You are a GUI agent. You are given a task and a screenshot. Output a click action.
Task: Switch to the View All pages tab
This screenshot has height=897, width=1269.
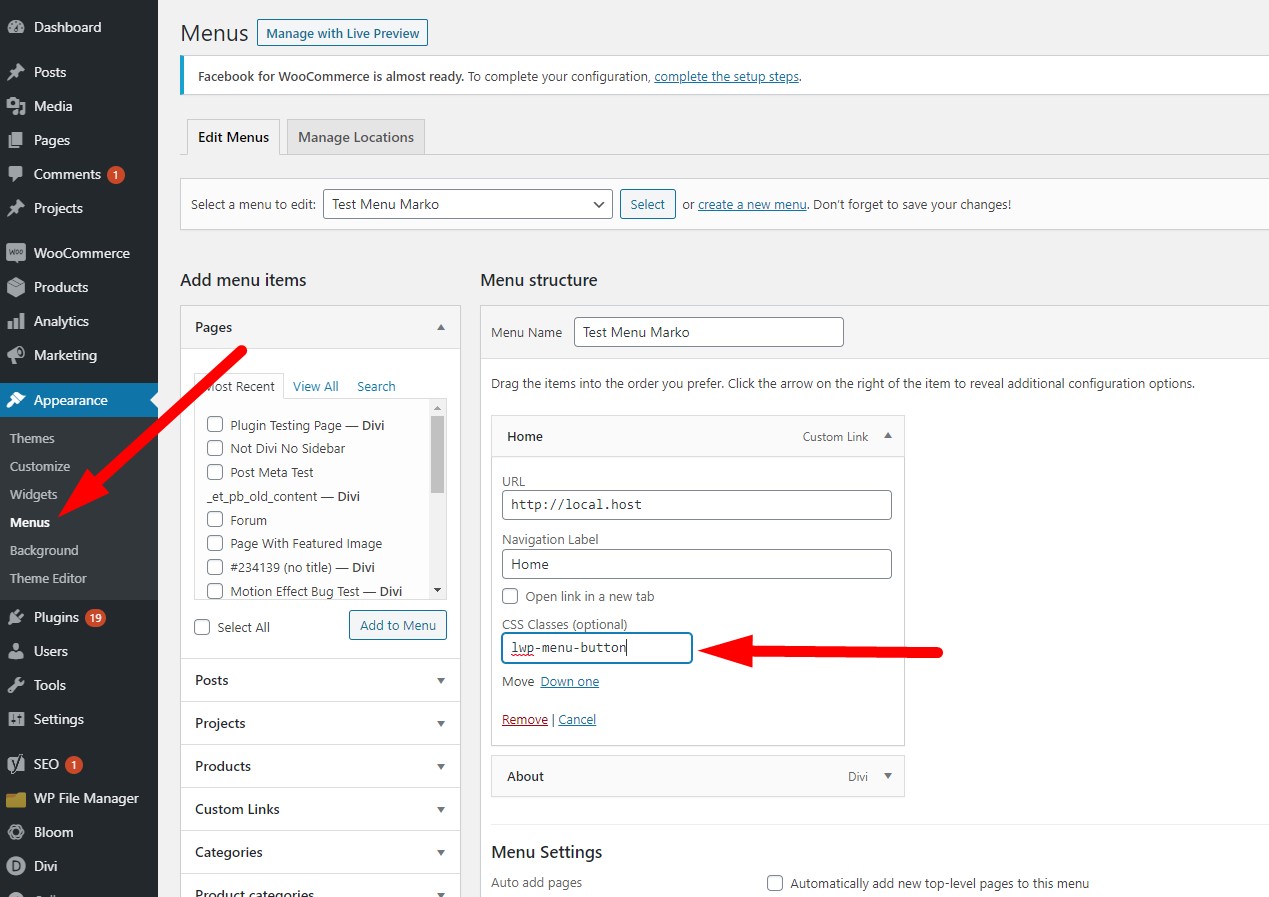click(316, 386)
